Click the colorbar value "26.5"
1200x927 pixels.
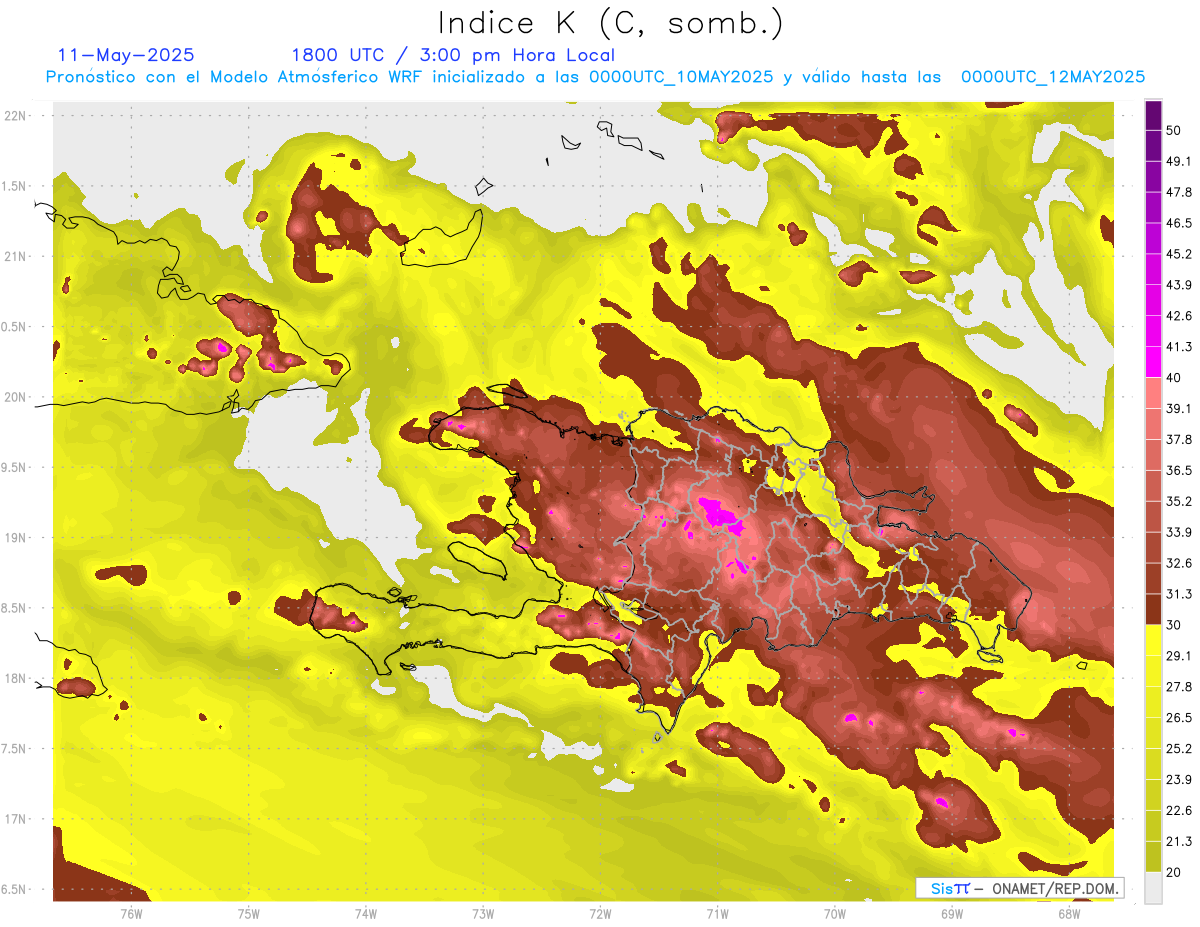pyautogui.click(x=1178, y=718)
